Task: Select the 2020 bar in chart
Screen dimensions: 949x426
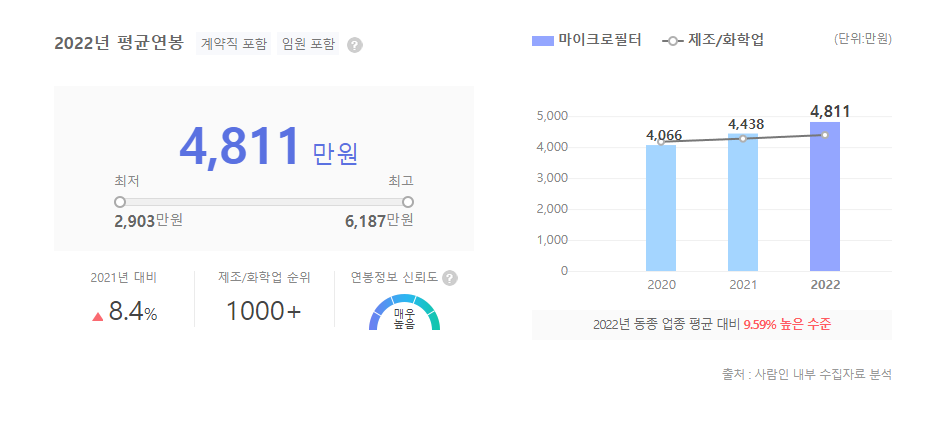Action: [661, 208]
